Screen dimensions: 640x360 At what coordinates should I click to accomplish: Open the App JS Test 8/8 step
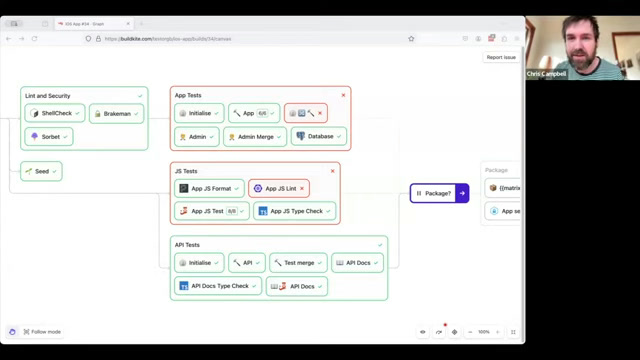[212, 211]
